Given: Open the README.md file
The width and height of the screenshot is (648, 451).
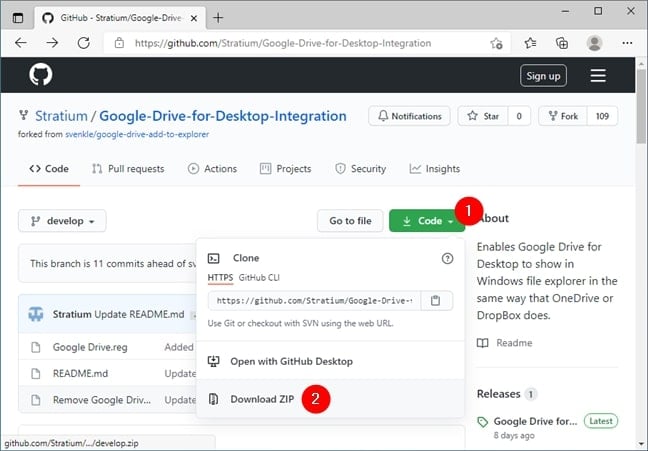Looking at the screenshot, I should click(x=80, y=374).
